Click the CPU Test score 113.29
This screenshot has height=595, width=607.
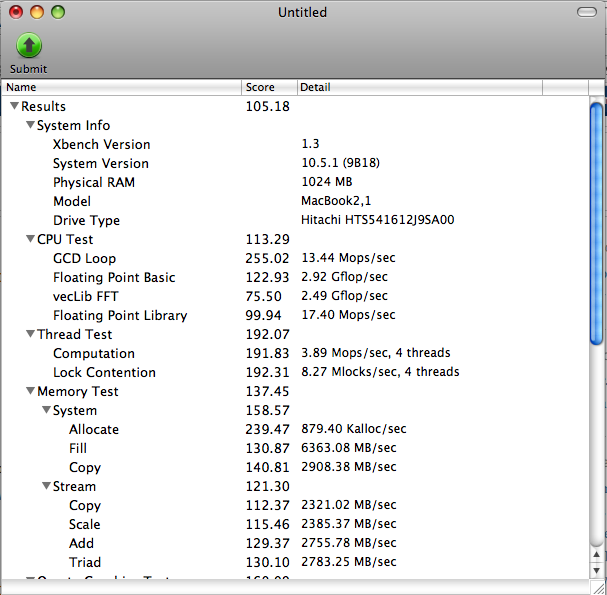tap(267, 239)
